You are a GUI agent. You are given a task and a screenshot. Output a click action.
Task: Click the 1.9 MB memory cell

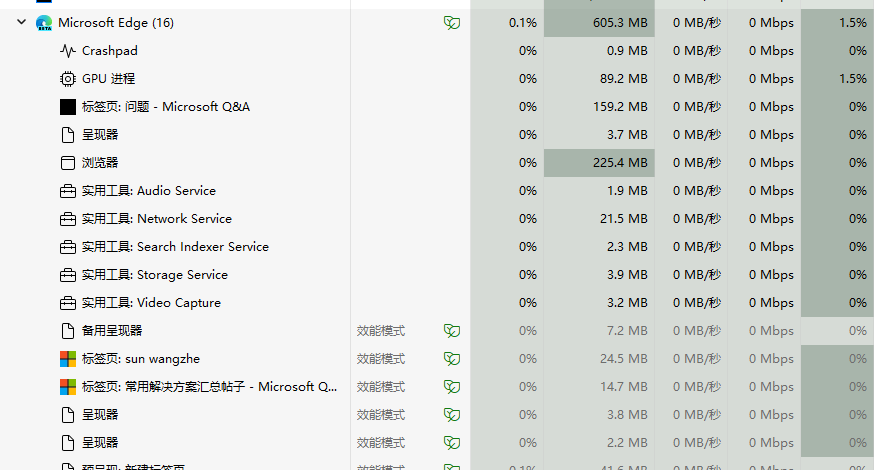click(599, 191)
